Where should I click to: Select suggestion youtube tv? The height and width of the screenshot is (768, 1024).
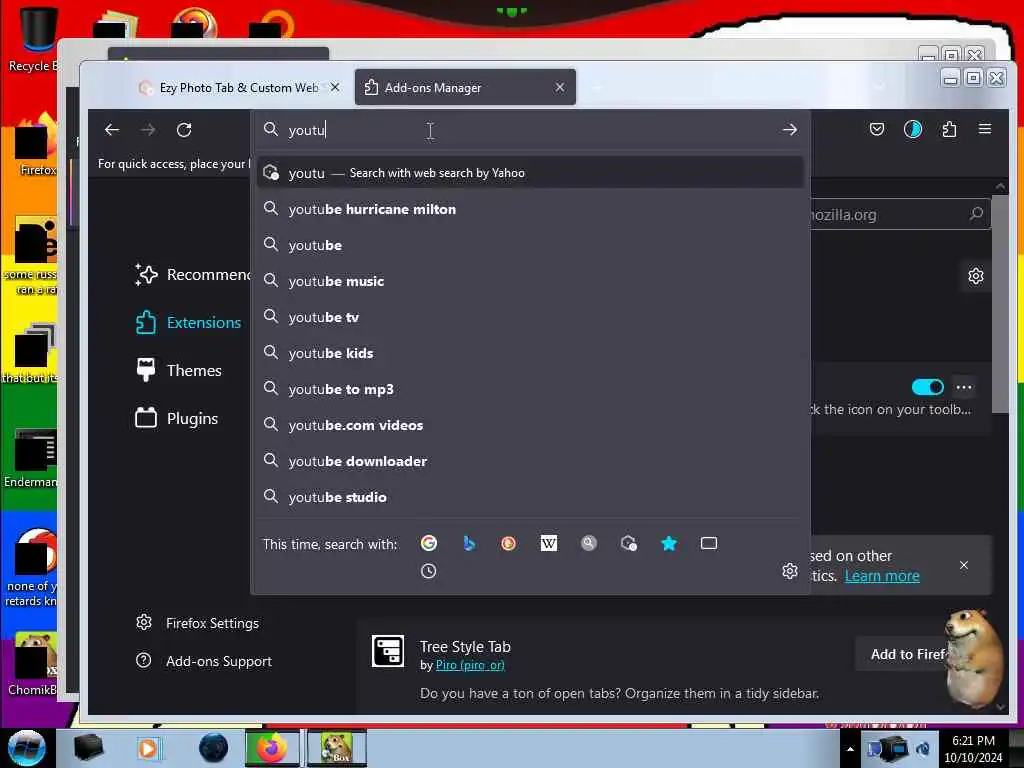click(x=530, y=317)
